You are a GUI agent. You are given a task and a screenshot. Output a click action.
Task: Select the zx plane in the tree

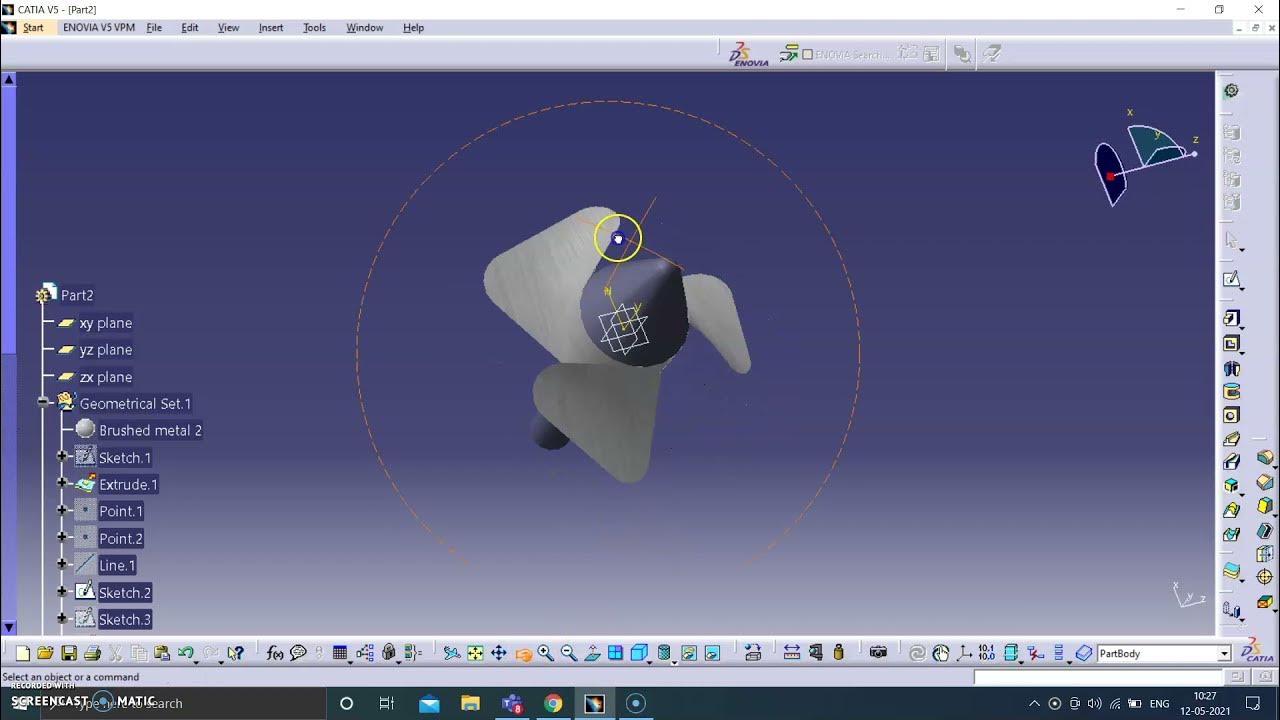106,377
